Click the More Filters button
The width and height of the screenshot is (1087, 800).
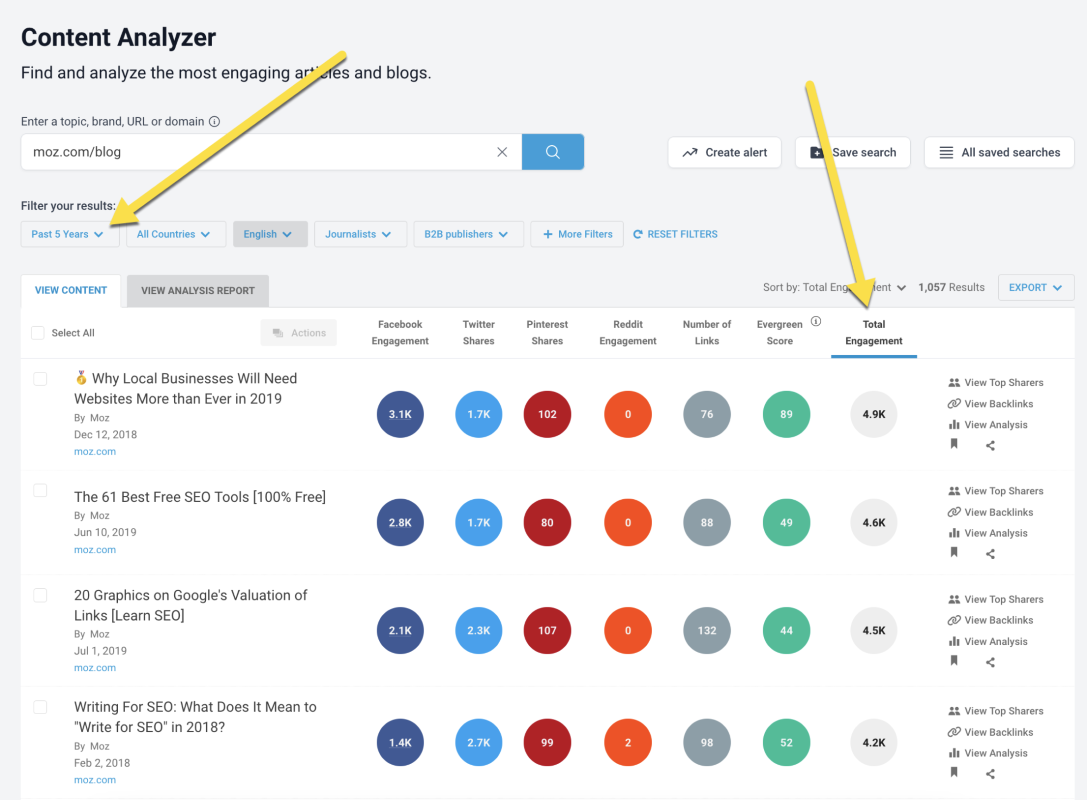[577, 234]
